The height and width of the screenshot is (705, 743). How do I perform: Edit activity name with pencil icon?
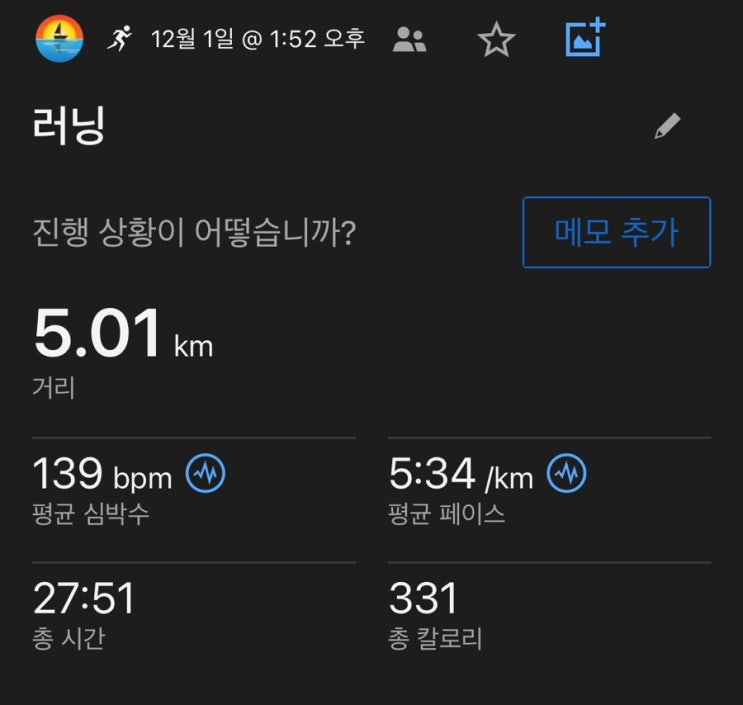pyautogui.click(x=667, y=126)
